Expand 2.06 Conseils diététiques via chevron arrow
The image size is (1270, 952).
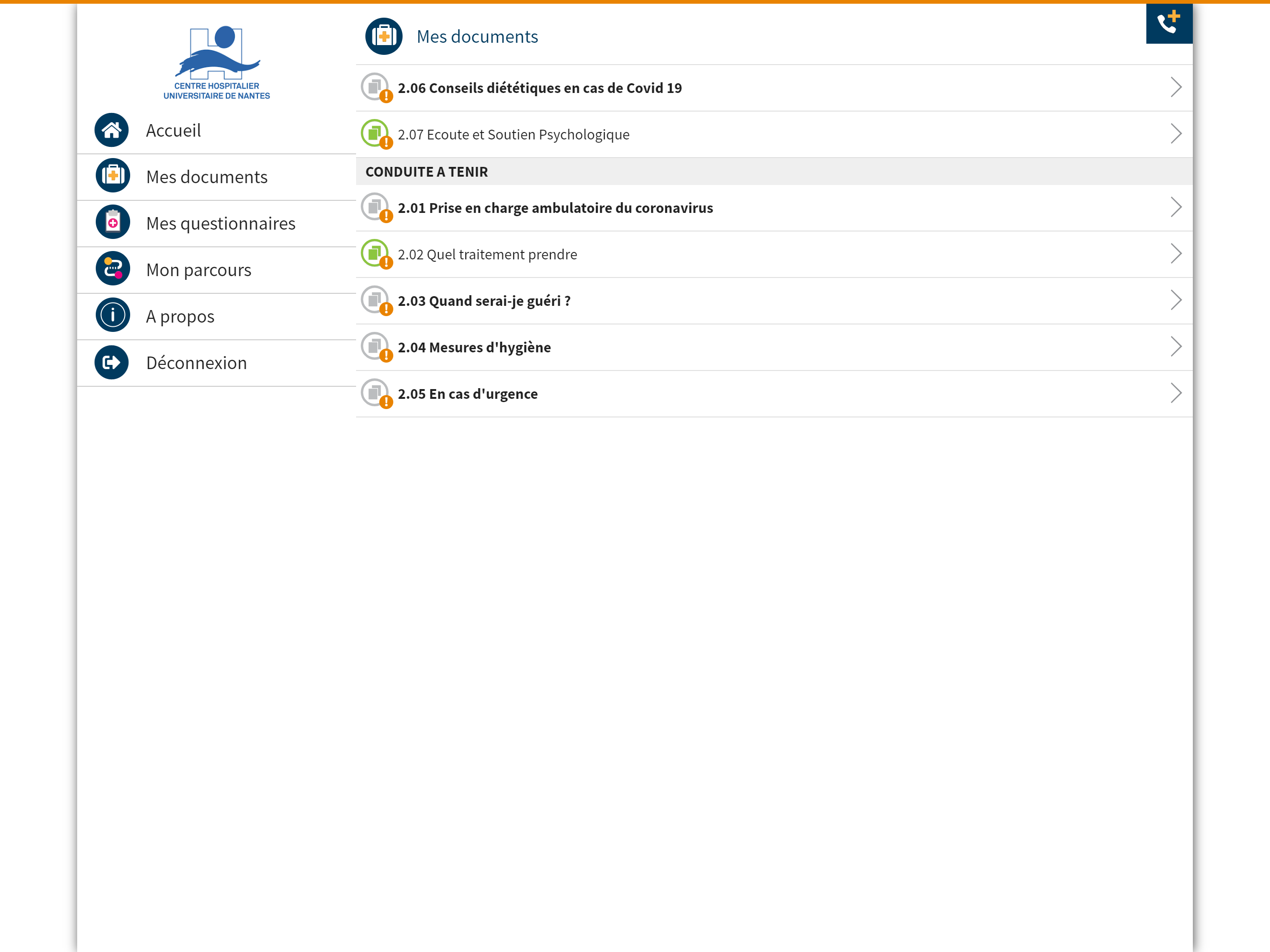1175,87
